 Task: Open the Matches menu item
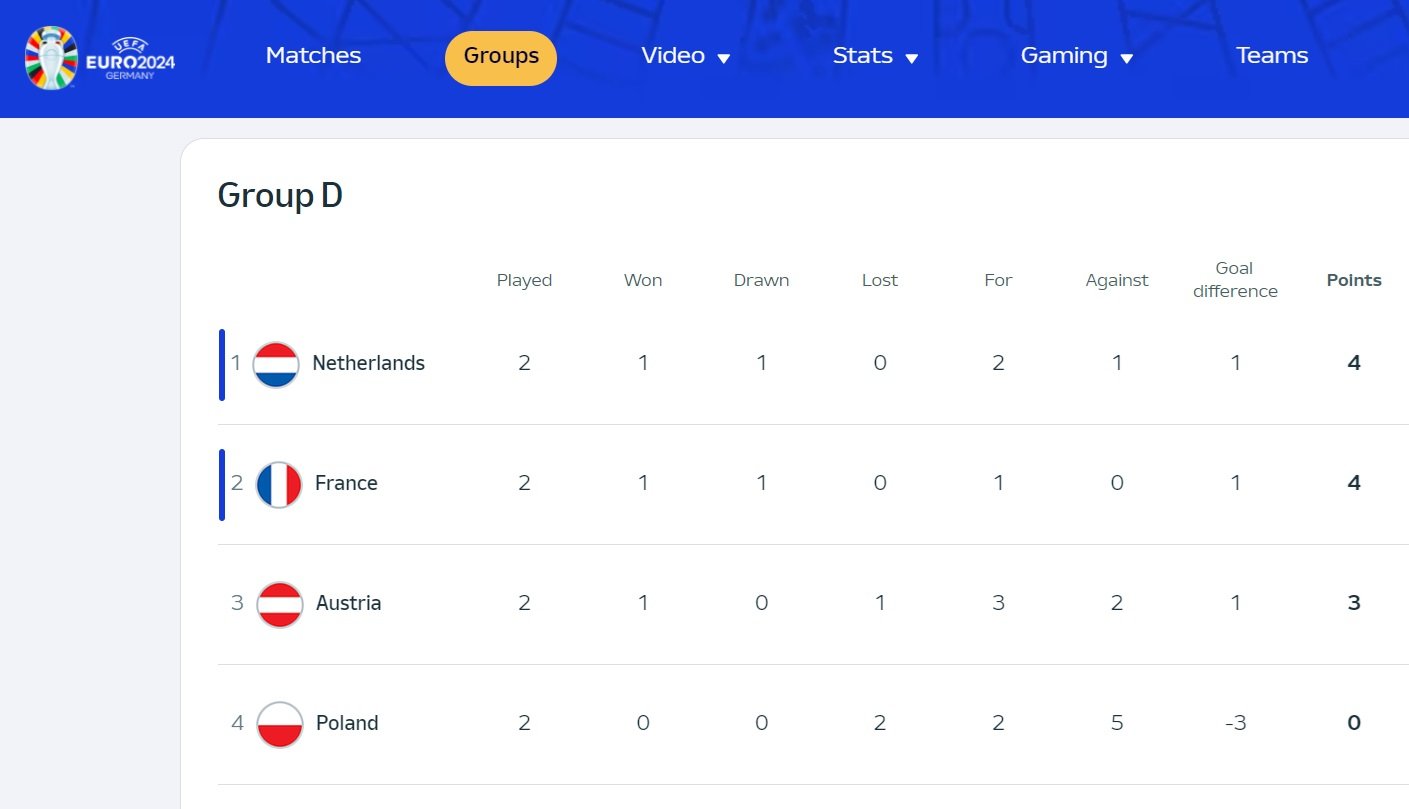coord(313,56)
